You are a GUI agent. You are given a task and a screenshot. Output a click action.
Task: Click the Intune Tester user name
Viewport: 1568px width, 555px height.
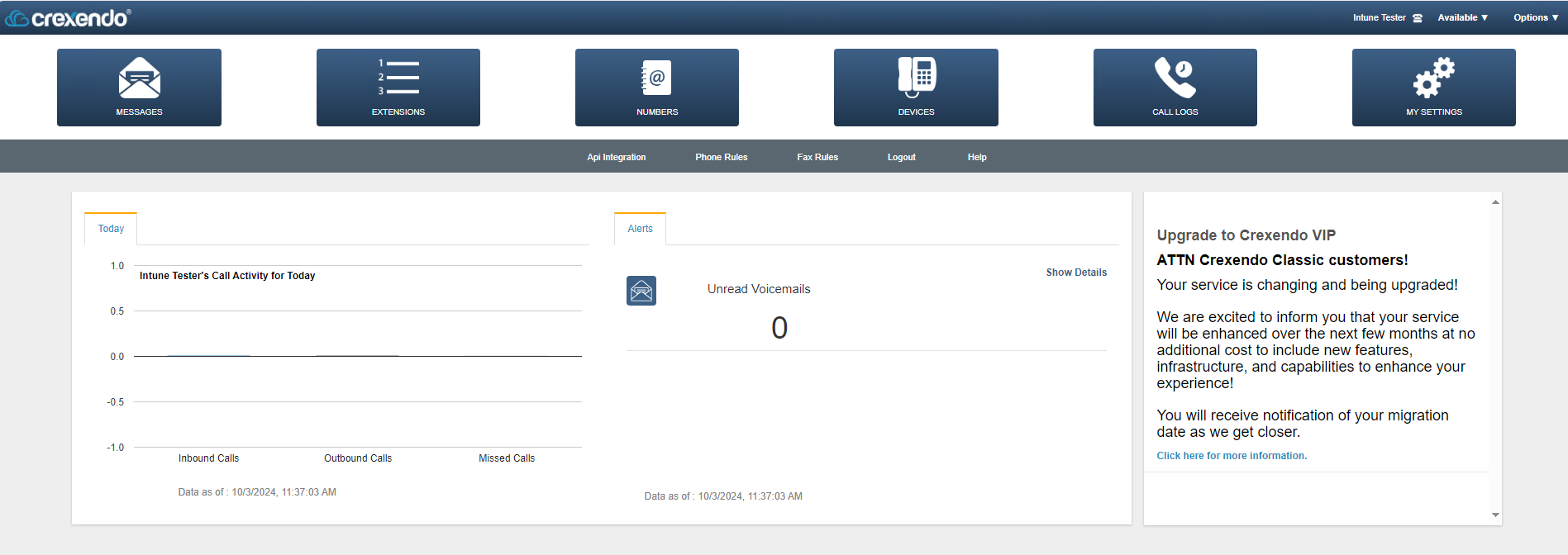point(1379,17)
